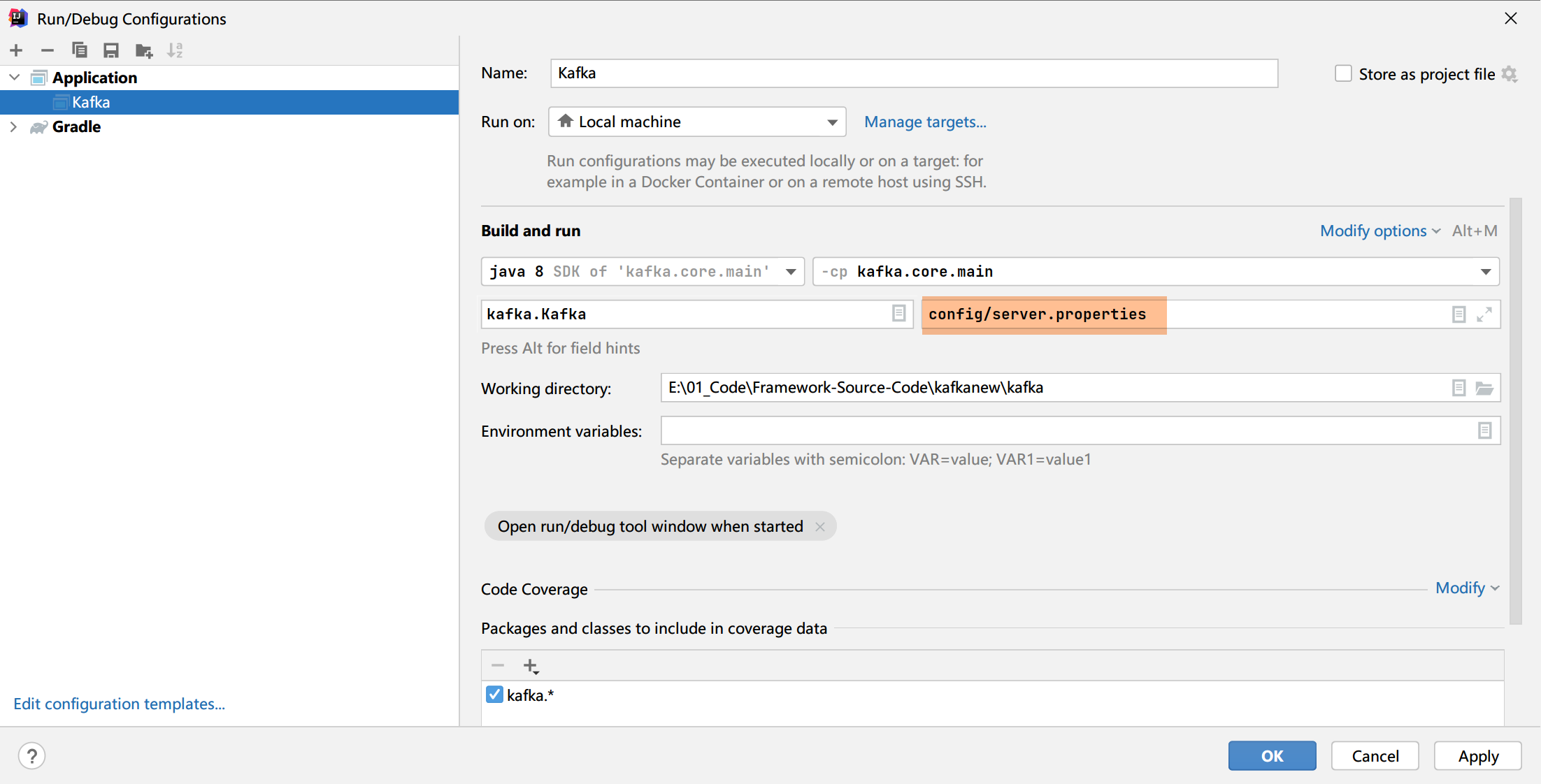Image resolution: width=1541 pixels, height=784 pixels.
Task: Click the Save Configuration disk icon
Action: [110, 50]
